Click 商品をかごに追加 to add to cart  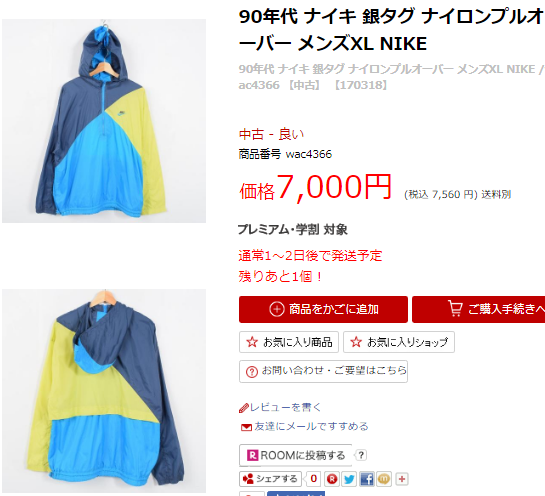[323, 309]
